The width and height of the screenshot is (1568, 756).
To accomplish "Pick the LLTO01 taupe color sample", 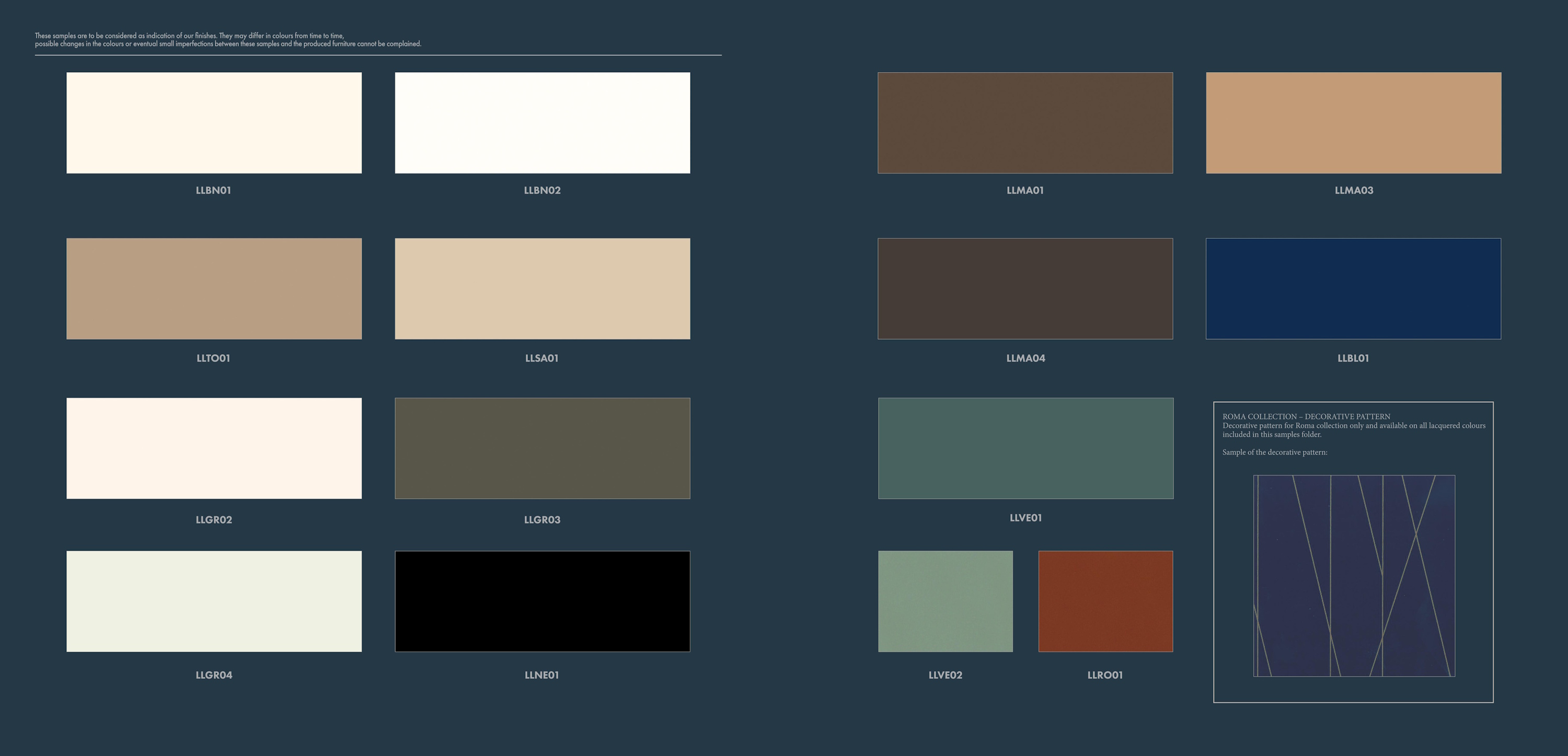I will [214, 288].
